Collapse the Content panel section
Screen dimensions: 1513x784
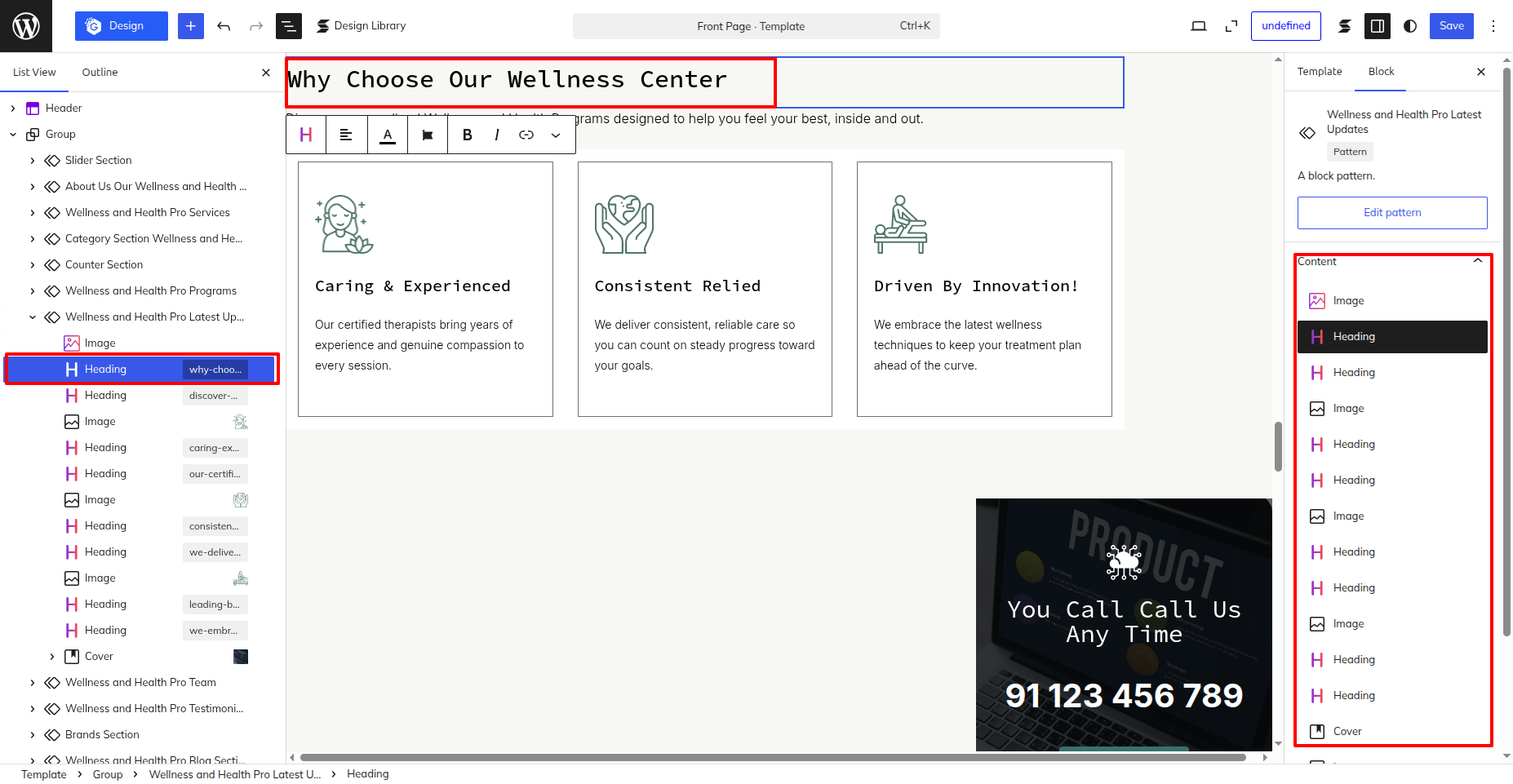coord(1478,261)
